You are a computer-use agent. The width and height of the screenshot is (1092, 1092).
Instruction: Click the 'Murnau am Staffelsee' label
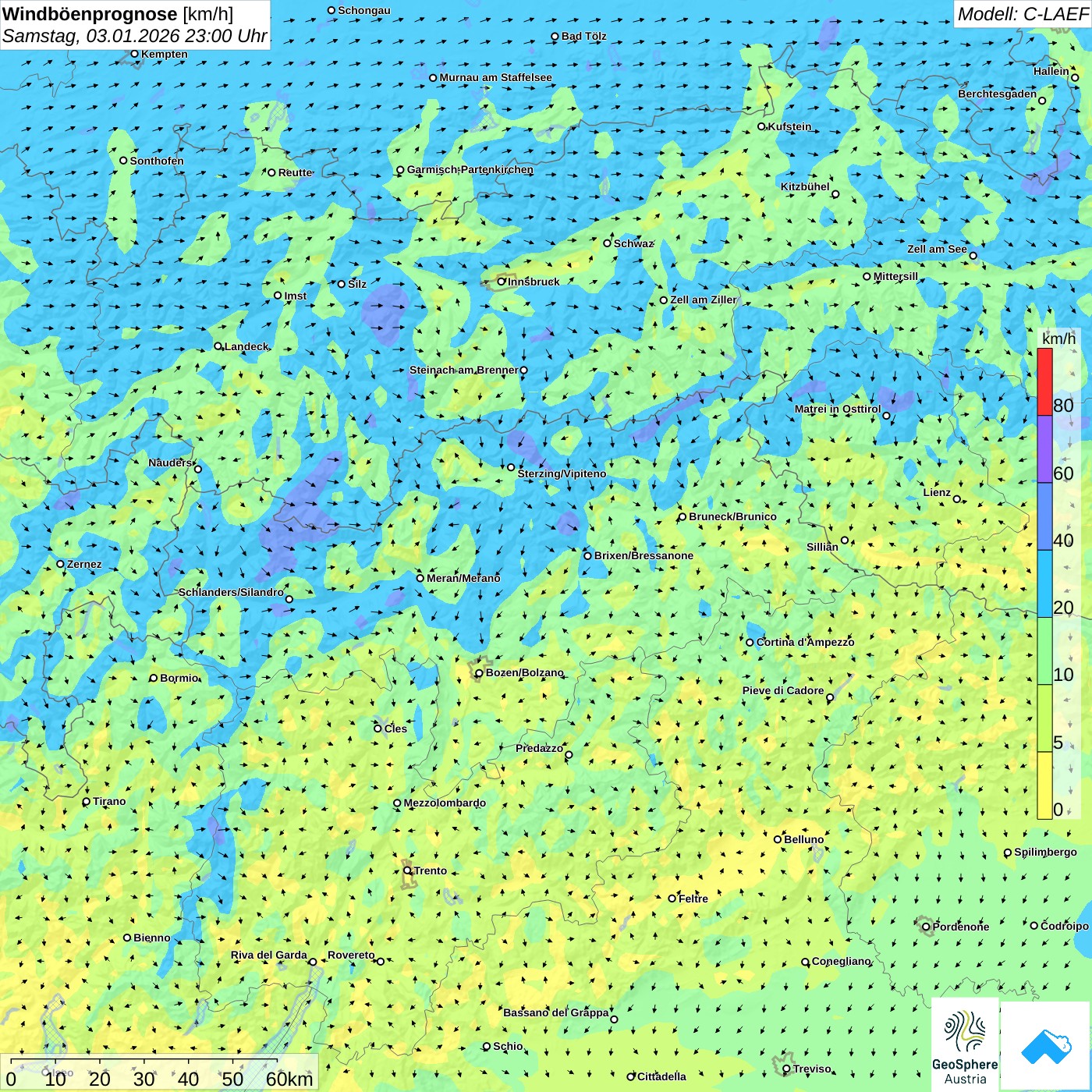(x=495, y=77)
